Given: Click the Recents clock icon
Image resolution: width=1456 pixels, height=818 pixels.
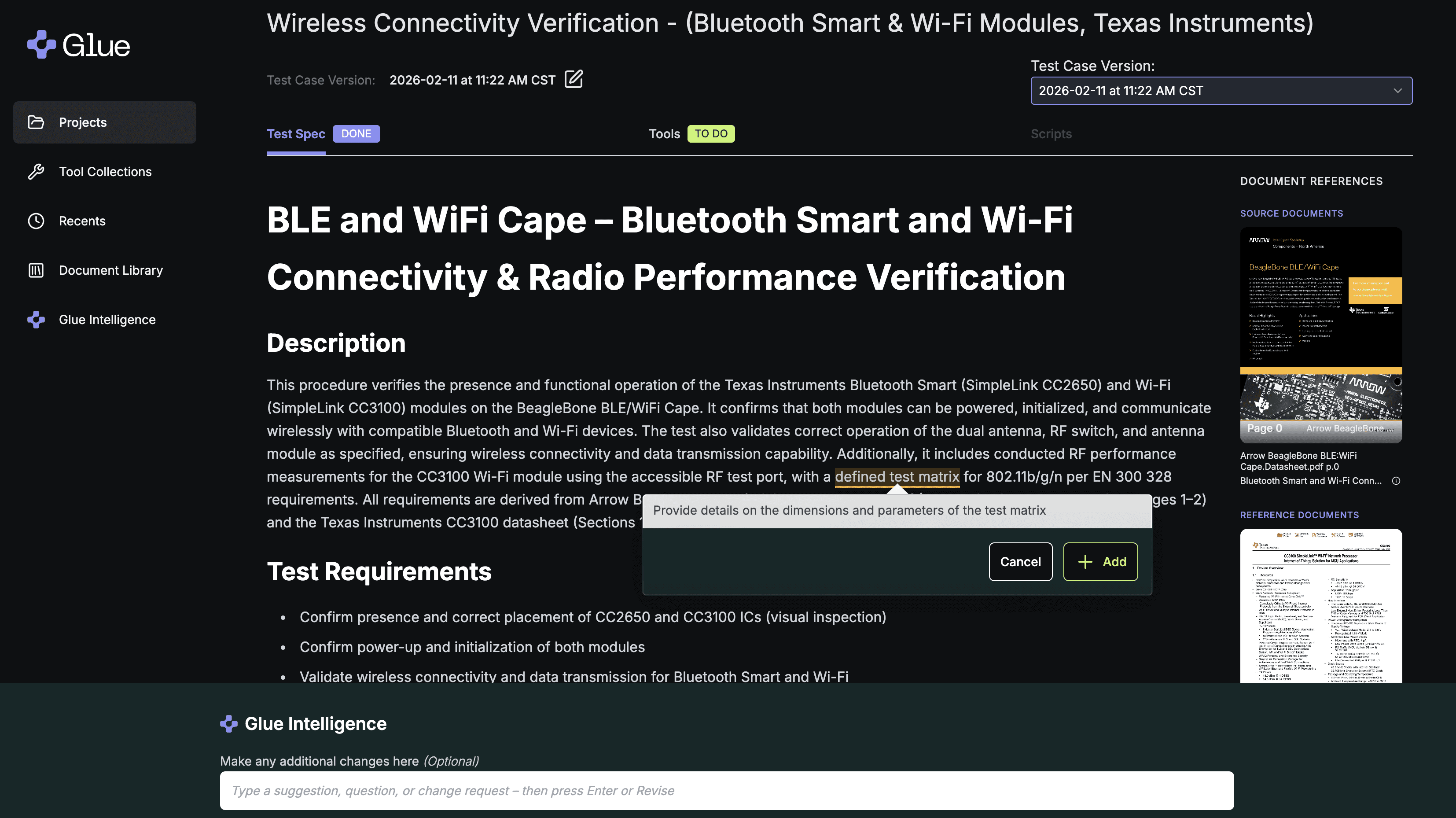Looking at the screenshot, I should [36, 221].
